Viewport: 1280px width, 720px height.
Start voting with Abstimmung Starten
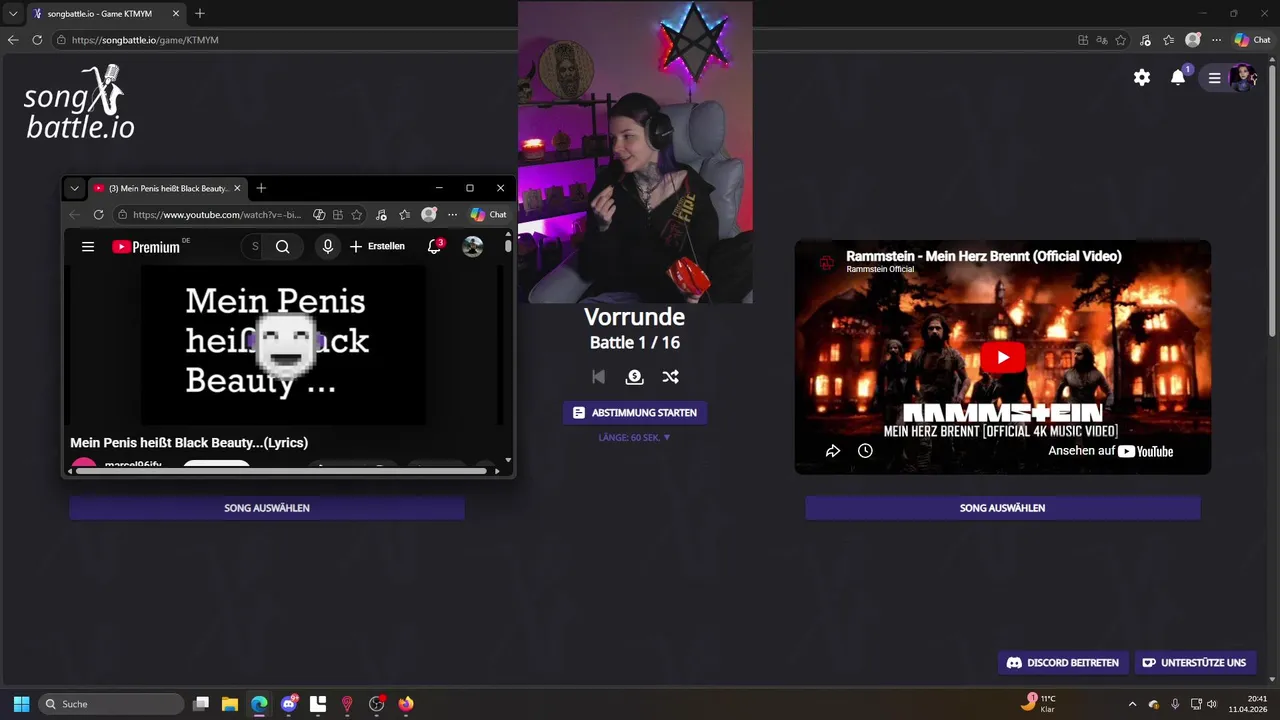[634, 412]
